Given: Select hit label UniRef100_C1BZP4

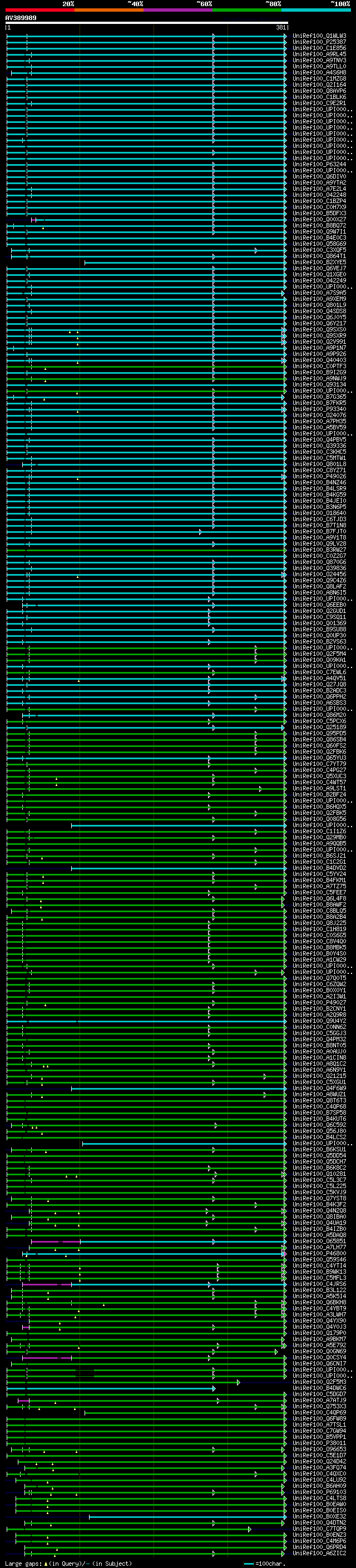Looking at the screenshot, I should point(319,201).
